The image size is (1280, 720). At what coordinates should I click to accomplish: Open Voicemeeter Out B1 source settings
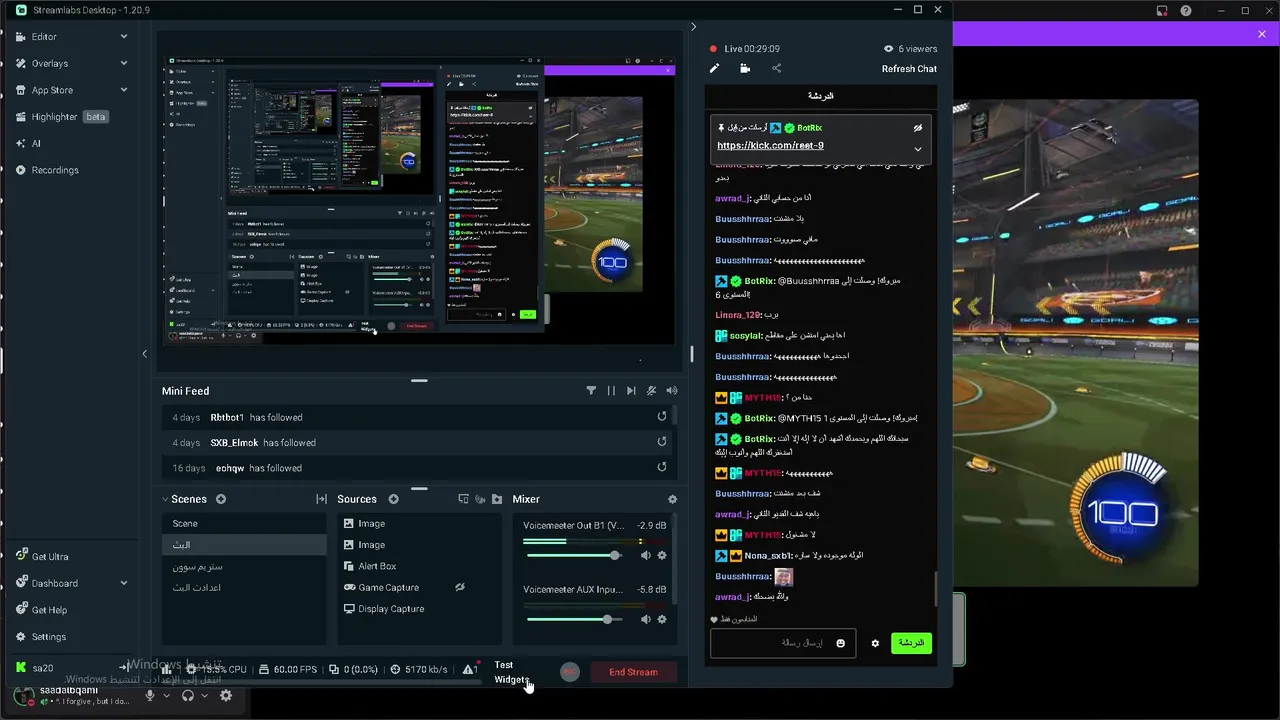pos(661,555)
